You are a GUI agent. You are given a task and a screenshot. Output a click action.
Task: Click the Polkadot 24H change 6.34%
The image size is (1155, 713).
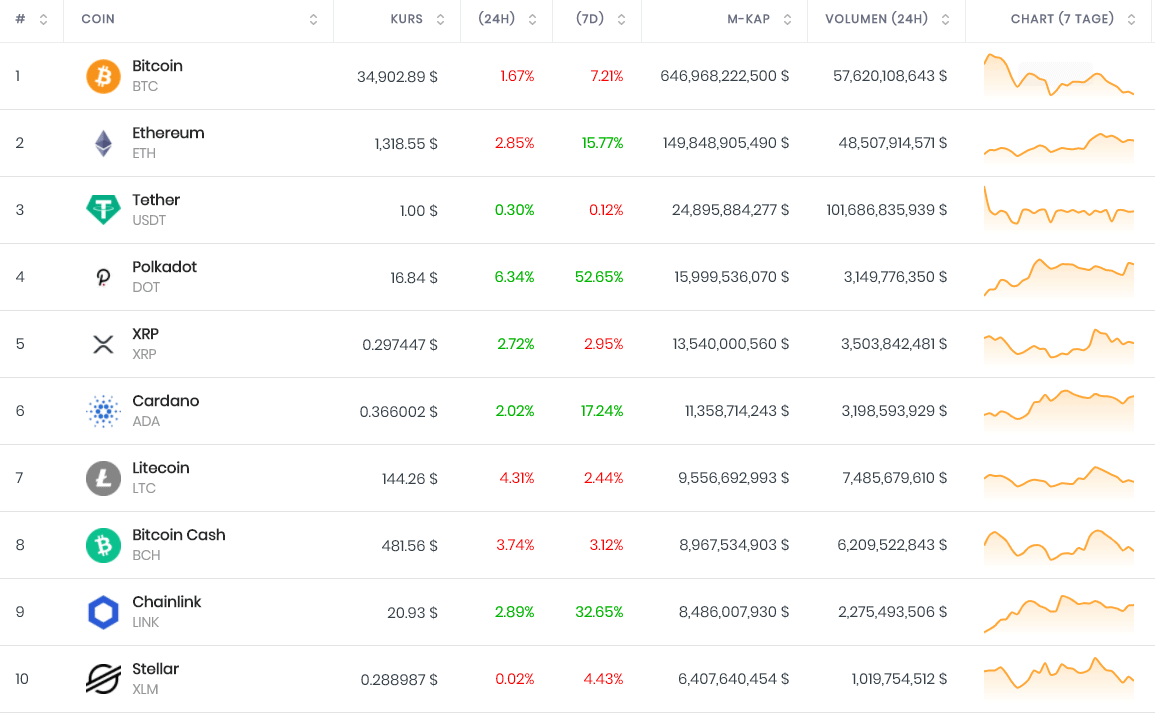[x=514, y=277]
